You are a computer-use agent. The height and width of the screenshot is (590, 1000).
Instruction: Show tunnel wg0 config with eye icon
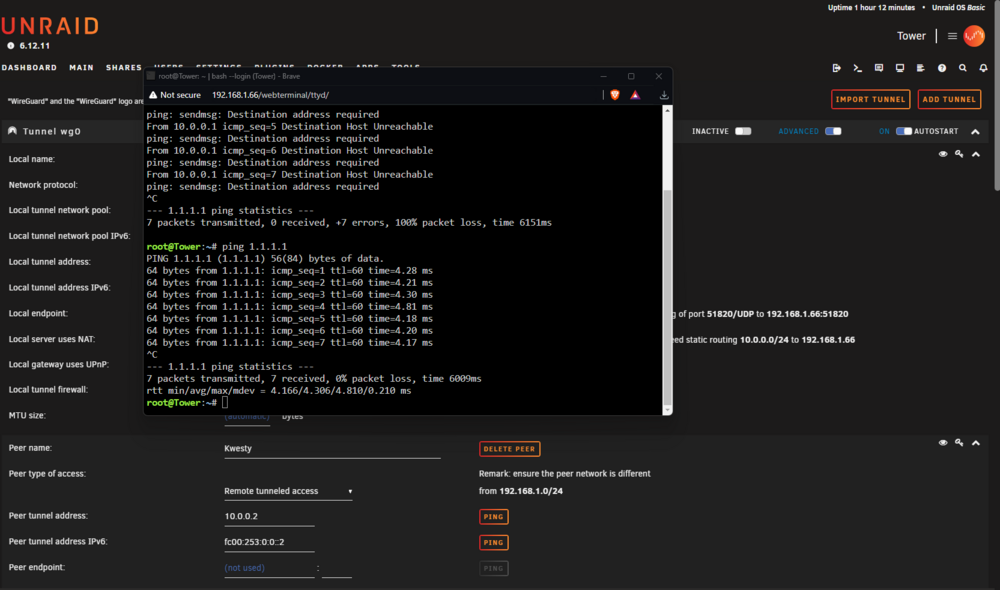pos(943,154)
